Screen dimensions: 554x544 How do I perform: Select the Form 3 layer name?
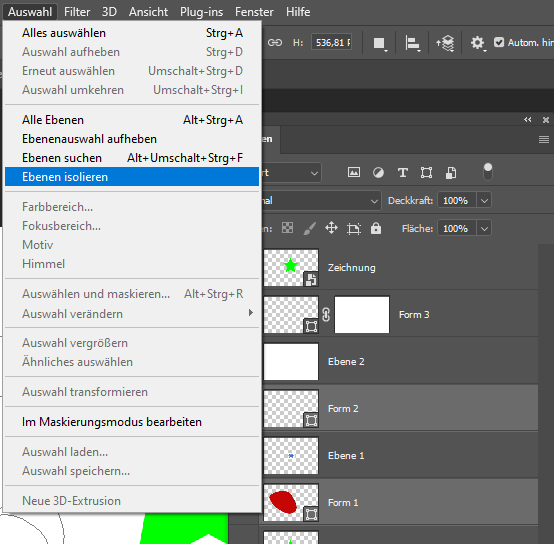pos(414,314)
